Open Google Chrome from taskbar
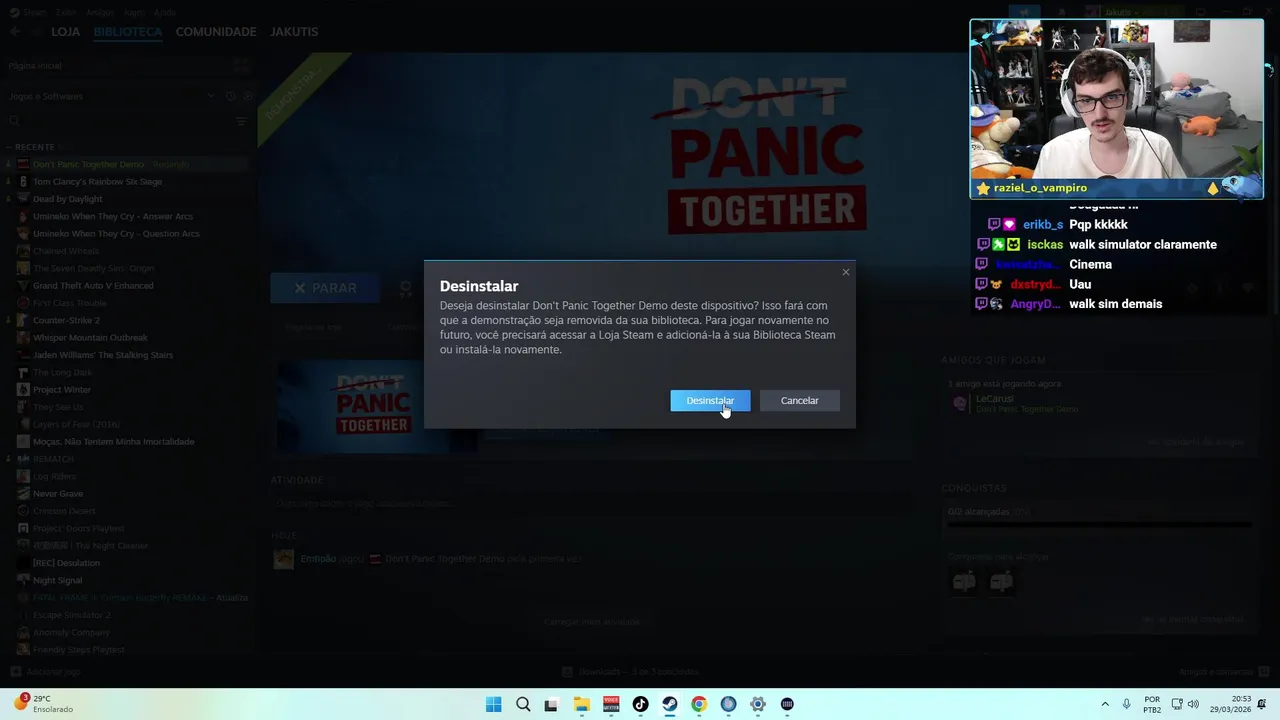The height and width of the screenshot is (720, 1280). 699,704
